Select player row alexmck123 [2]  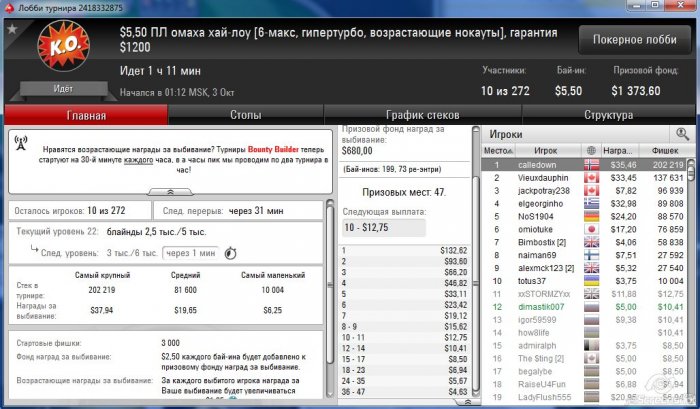(x=584, y=268)
